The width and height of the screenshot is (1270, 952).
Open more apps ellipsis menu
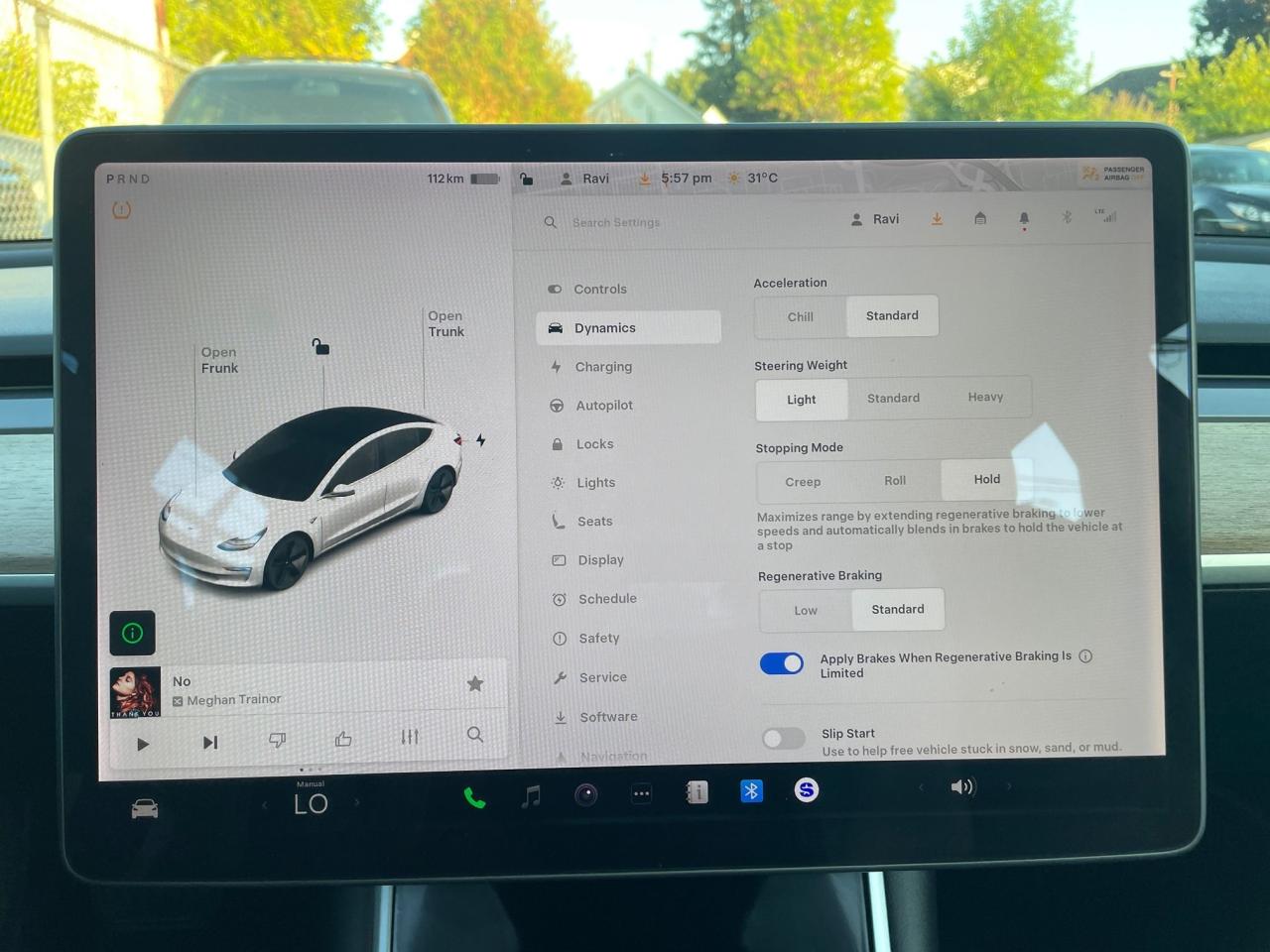(642, 793)
